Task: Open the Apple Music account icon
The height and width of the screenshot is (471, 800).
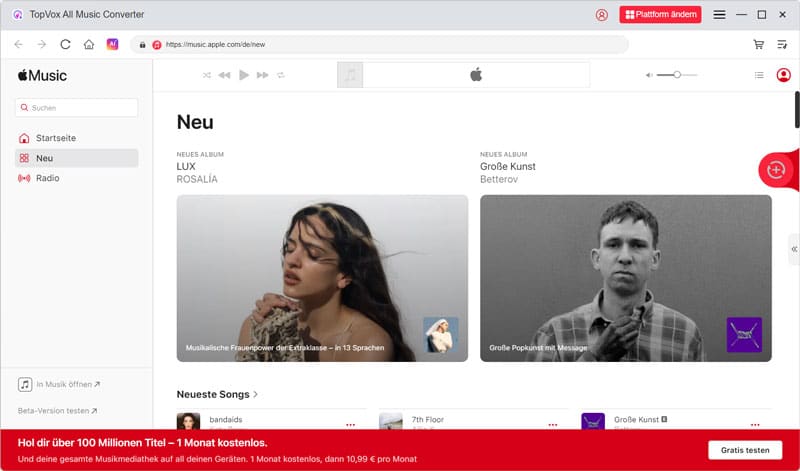Action: tap(784, 75)
